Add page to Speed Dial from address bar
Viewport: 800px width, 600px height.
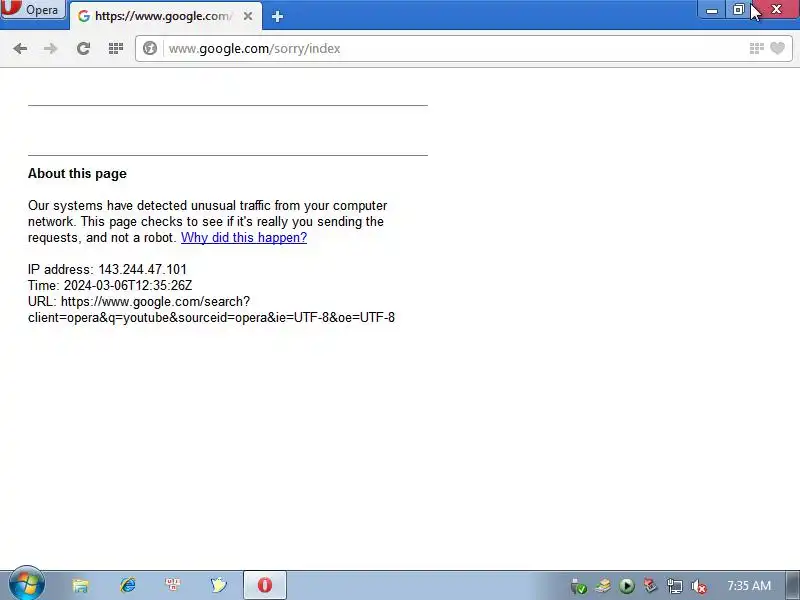[x=757, y=48]
